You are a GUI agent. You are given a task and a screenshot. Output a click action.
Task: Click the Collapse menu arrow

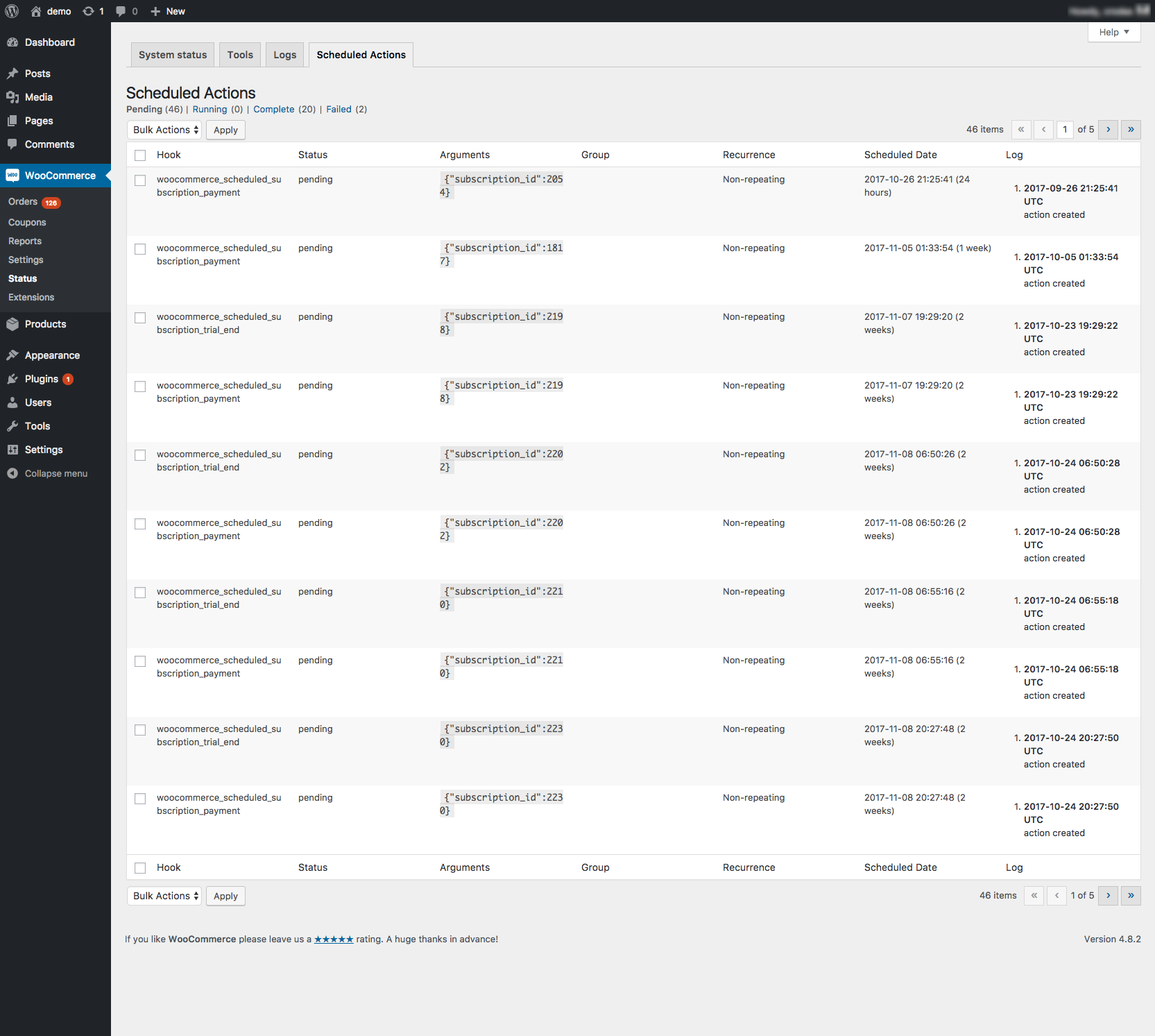[x=12, y=473]
